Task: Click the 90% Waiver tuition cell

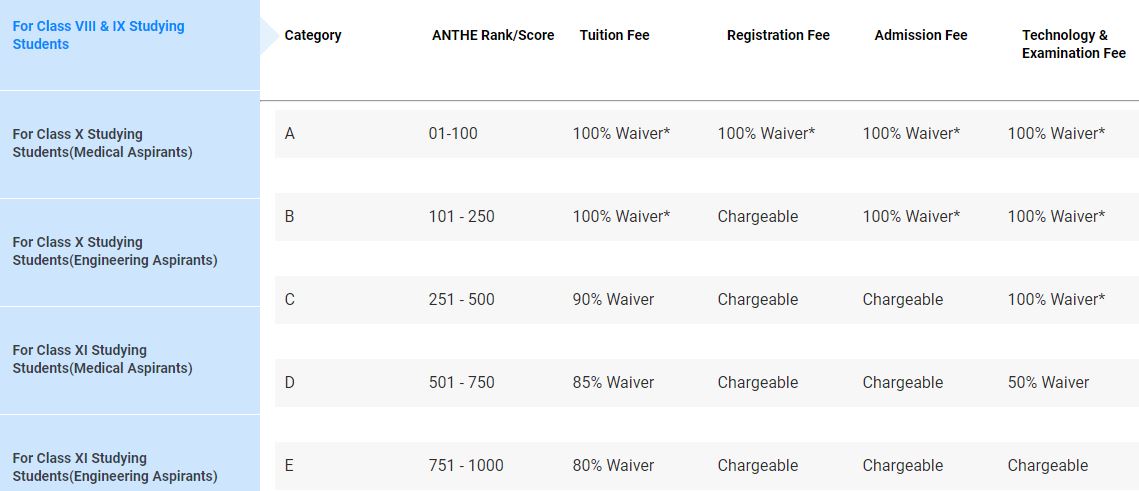Action: coord(613,299)
